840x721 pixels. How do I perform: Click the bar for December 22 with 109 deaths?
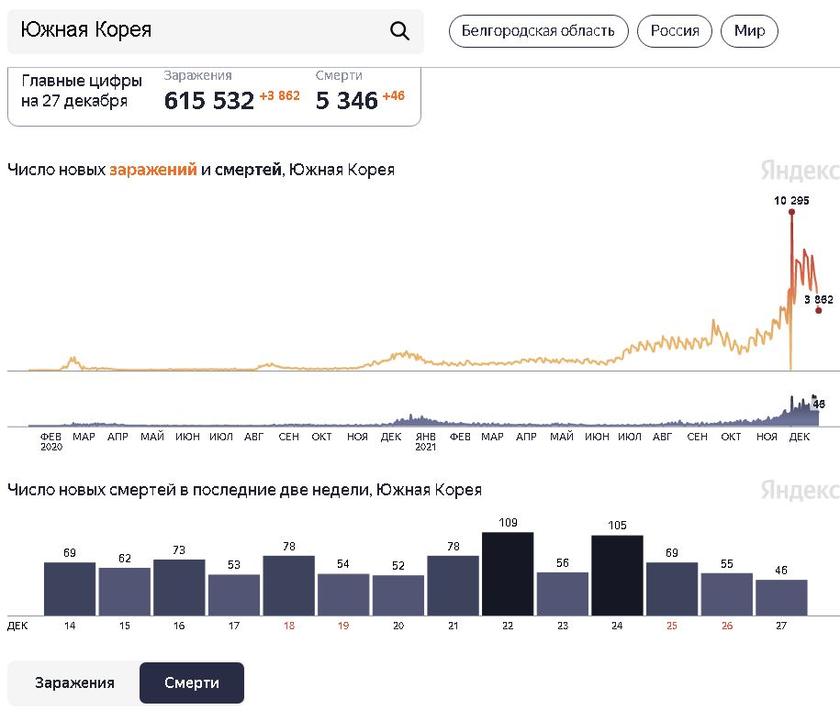(x=507, y=574)
